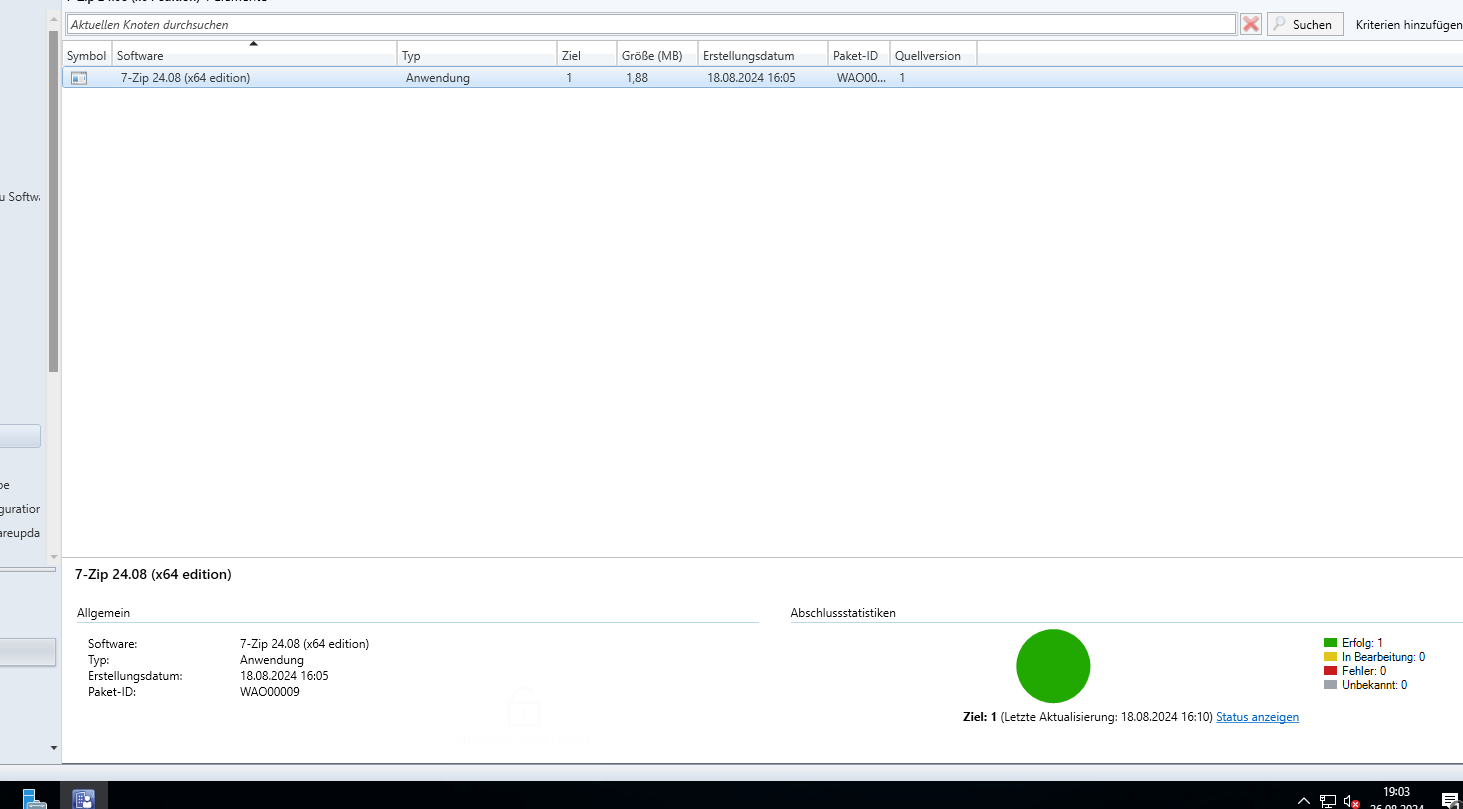Click the 'Fehler: 0' legend label
Screen dimensions: 1463x809
pyautogui.click(x=1364, y=671)
